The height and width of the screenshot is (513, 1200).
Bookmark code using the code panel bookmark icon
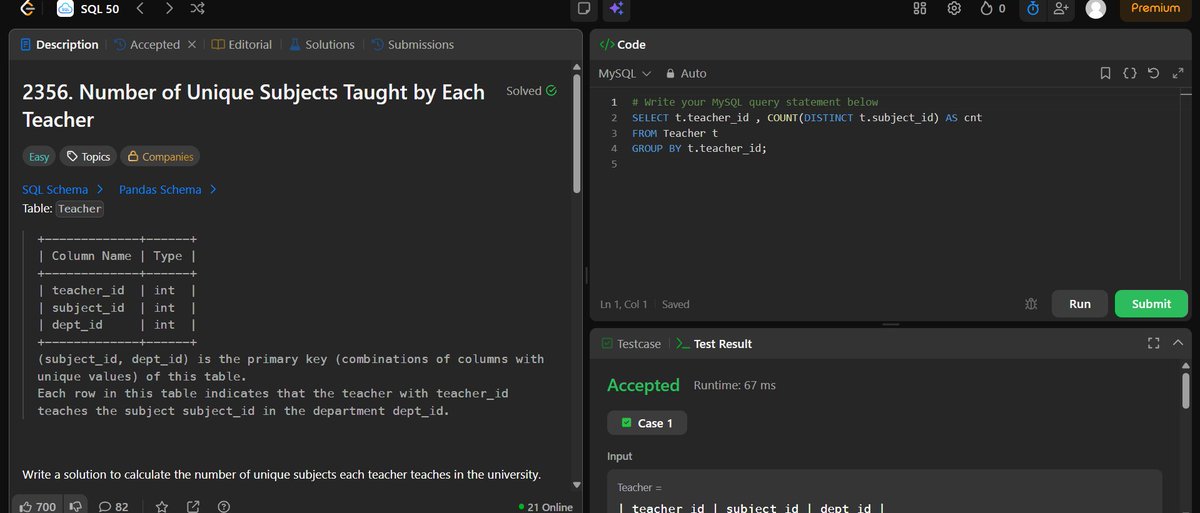coord(1105,73)
